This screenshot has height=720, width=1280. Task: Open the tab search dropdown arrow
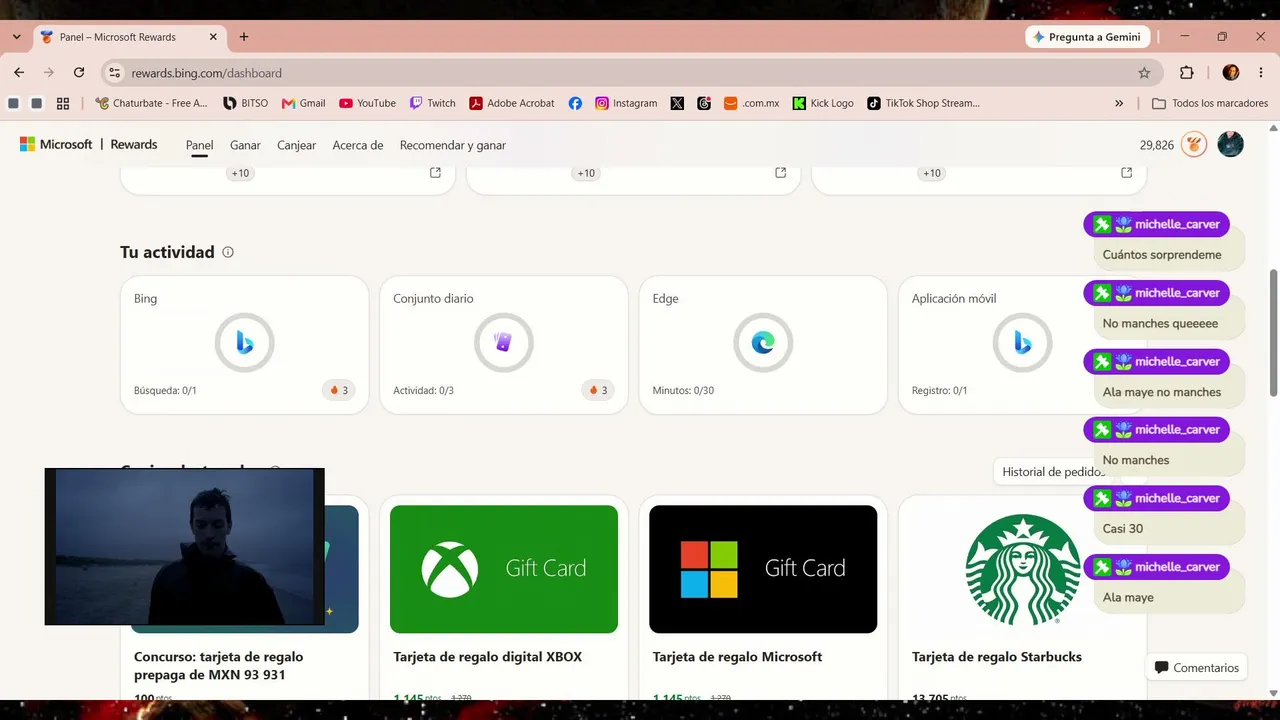[x=16, y=37]
